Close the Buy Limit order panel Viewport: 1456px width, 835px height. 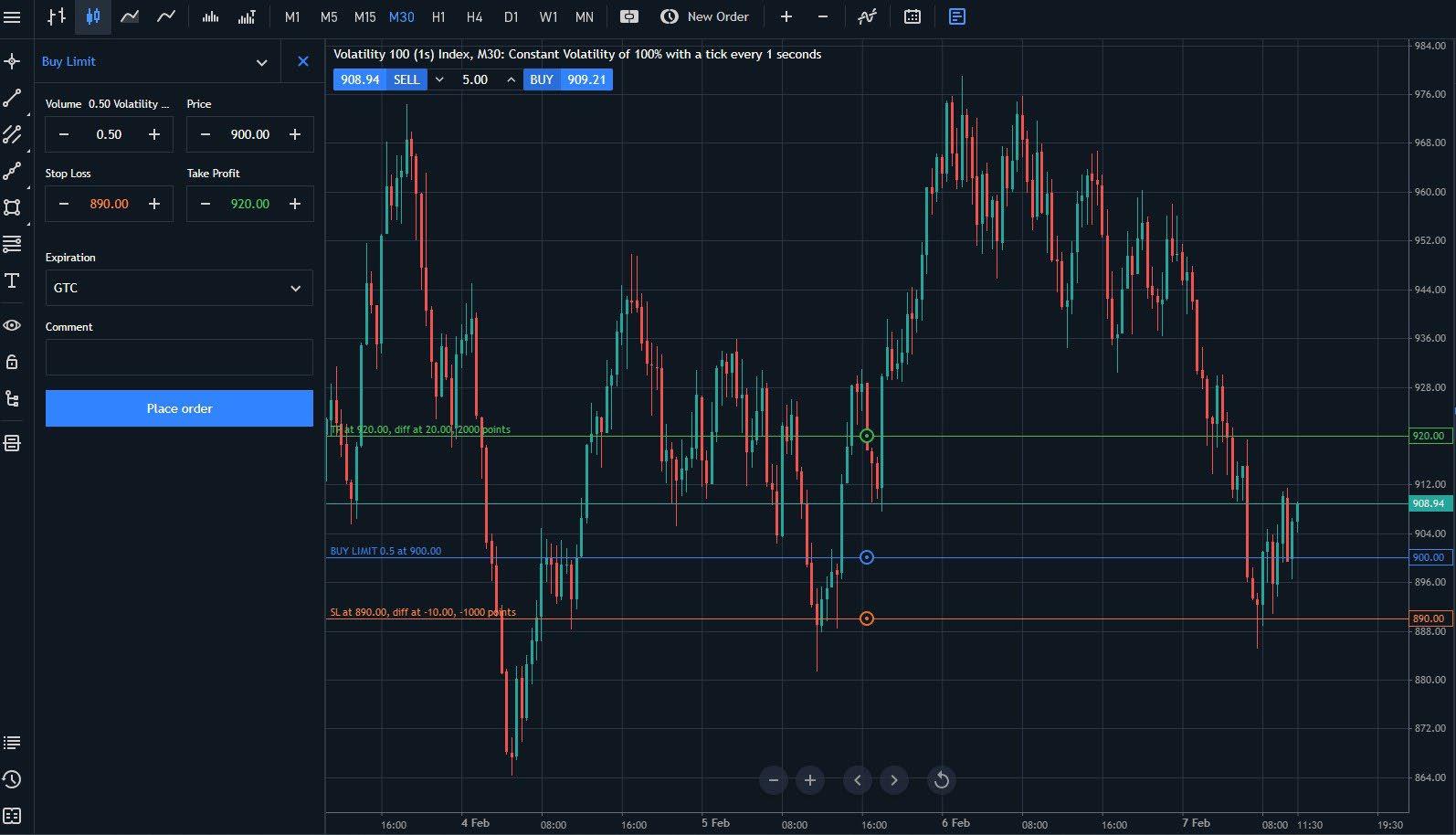pyautogui.click(x=303, y=61)
